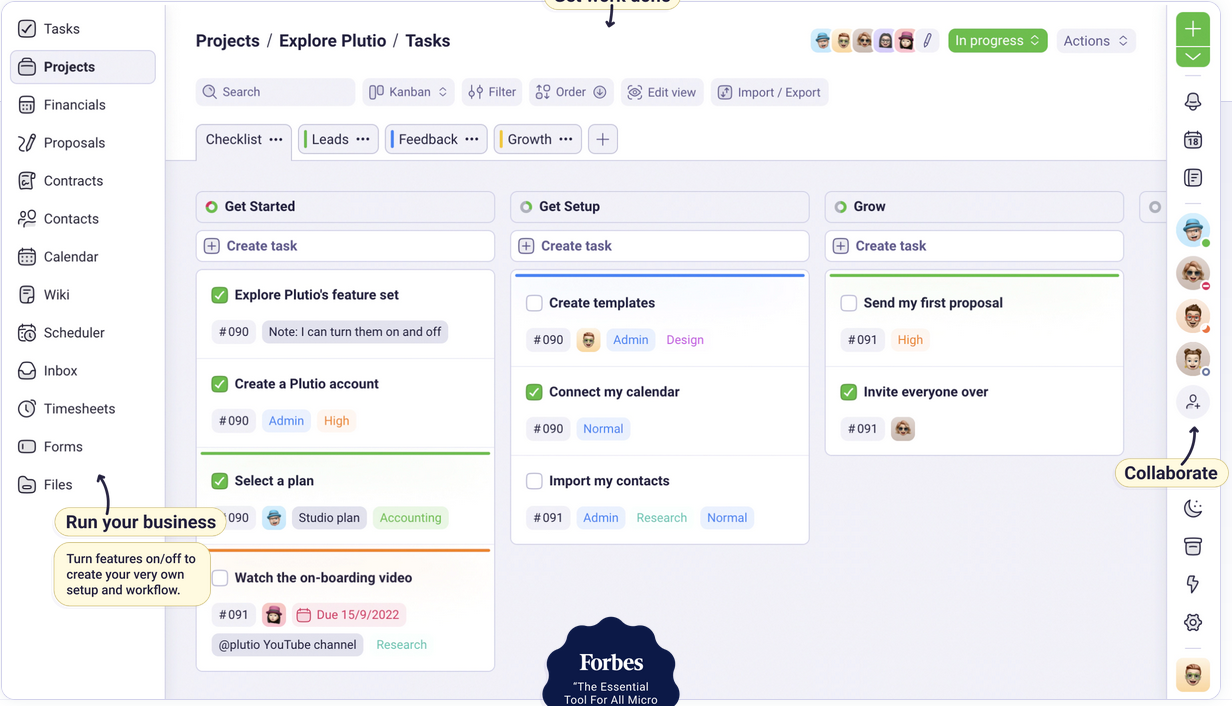Check Import my contacts task
This screenshot has width=1232, height=706.
pos(534,481)
